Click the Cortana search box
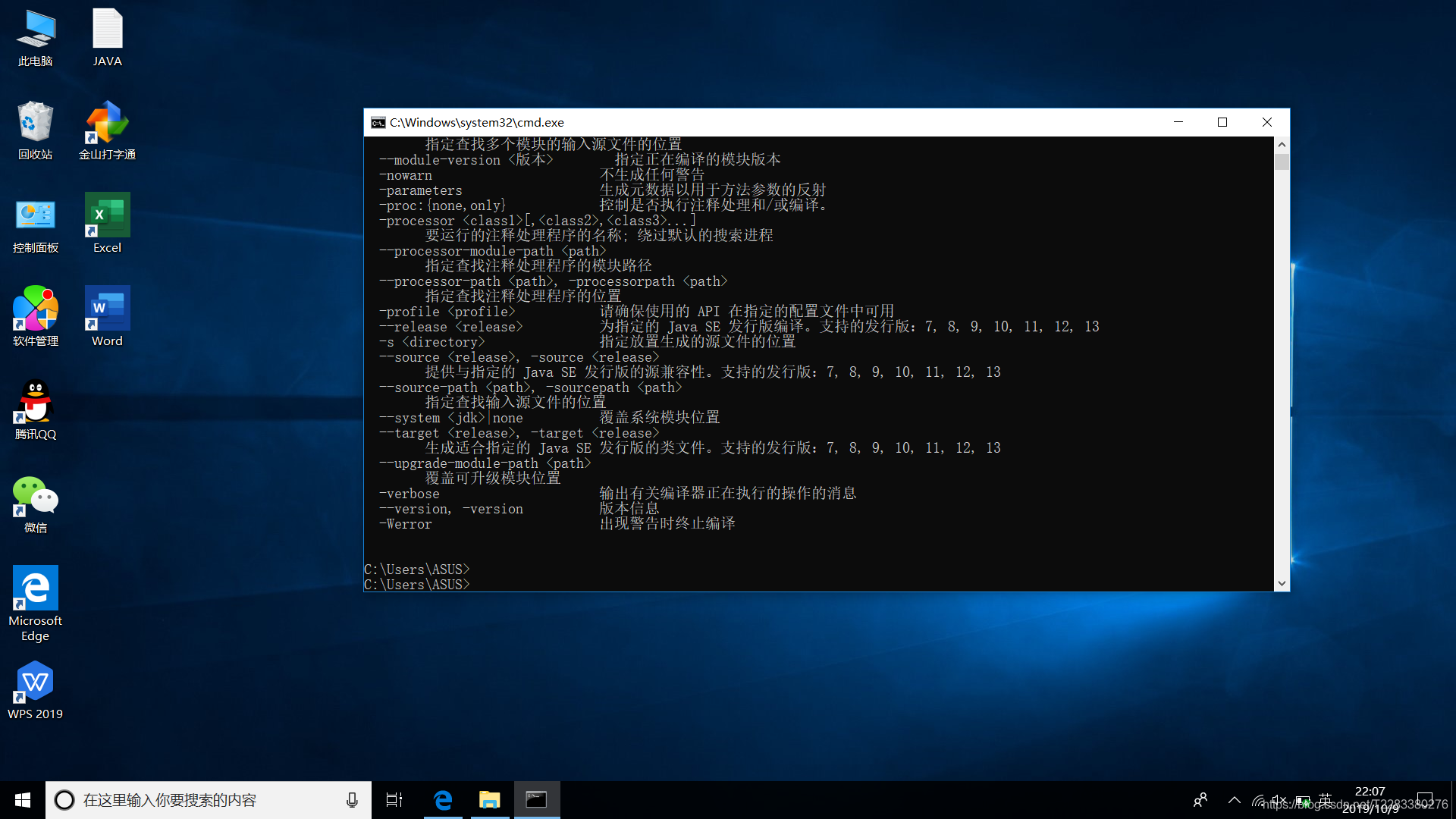The width and height of the screenshot is (1456, 819). pyautogui.click(x=209, y=800)
